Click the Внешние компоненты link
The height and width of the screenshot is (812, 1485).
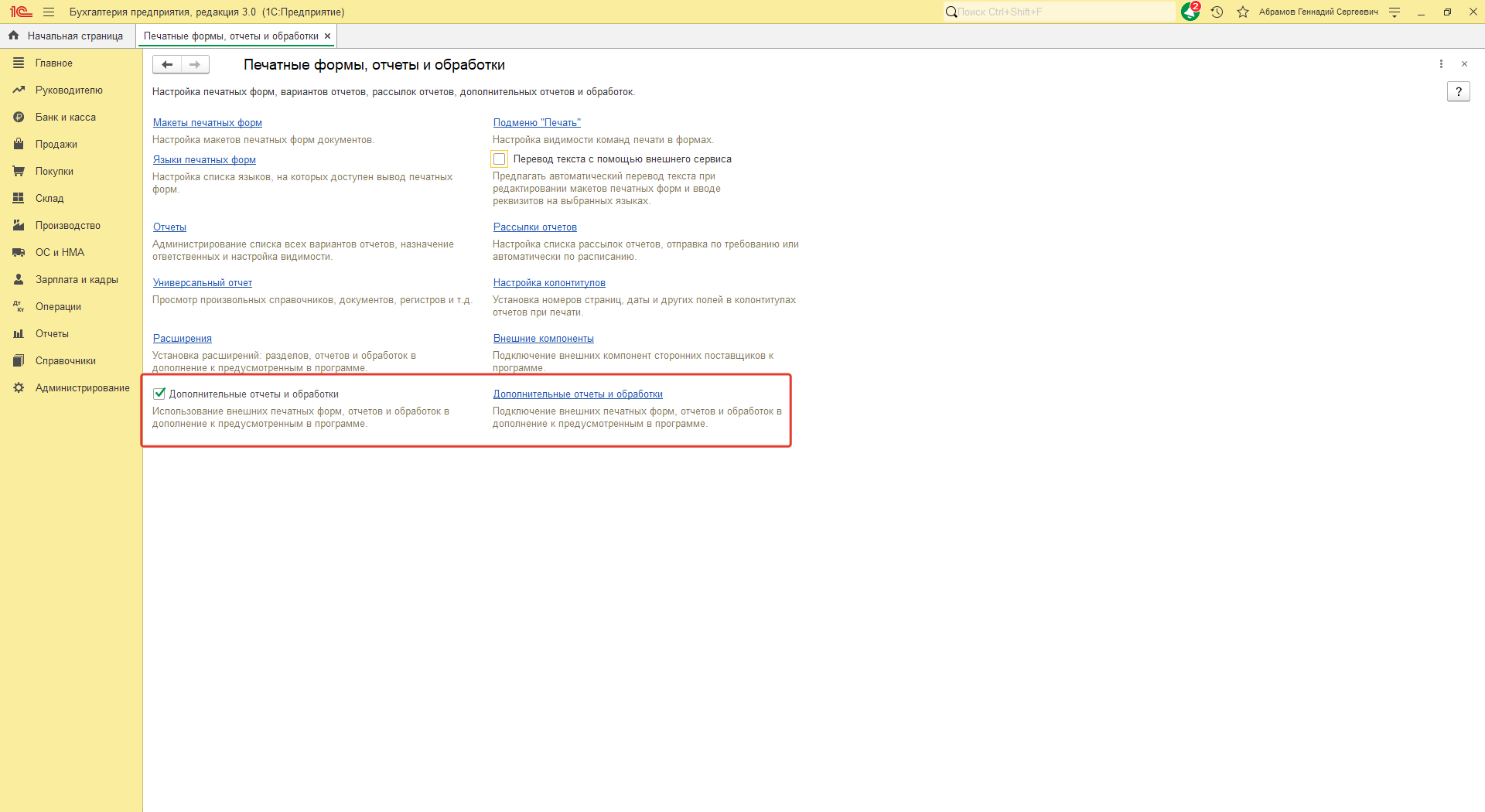click(x=543, y=338)
